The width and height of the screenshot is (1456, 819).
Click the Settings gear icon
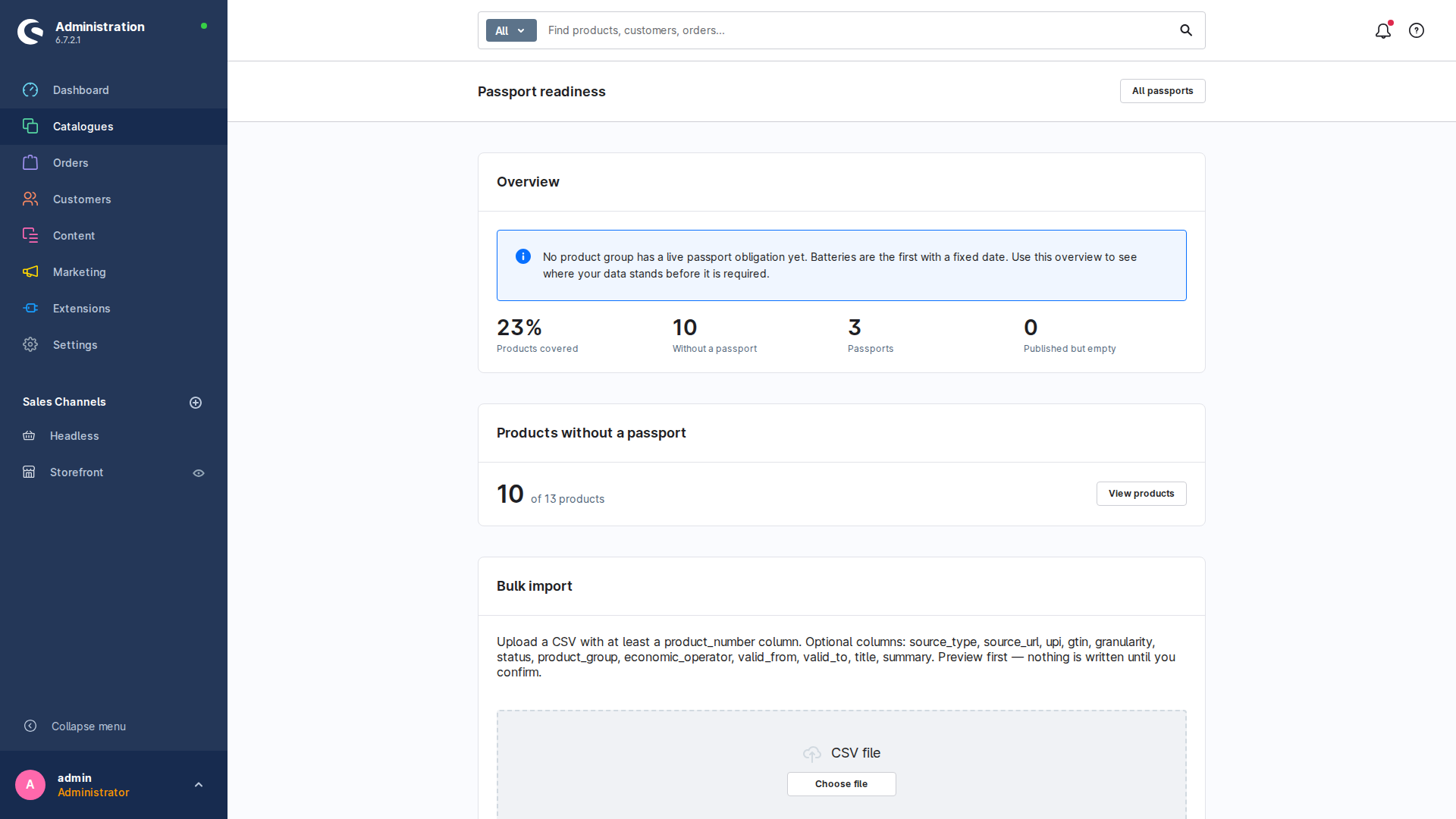point(30,345)
